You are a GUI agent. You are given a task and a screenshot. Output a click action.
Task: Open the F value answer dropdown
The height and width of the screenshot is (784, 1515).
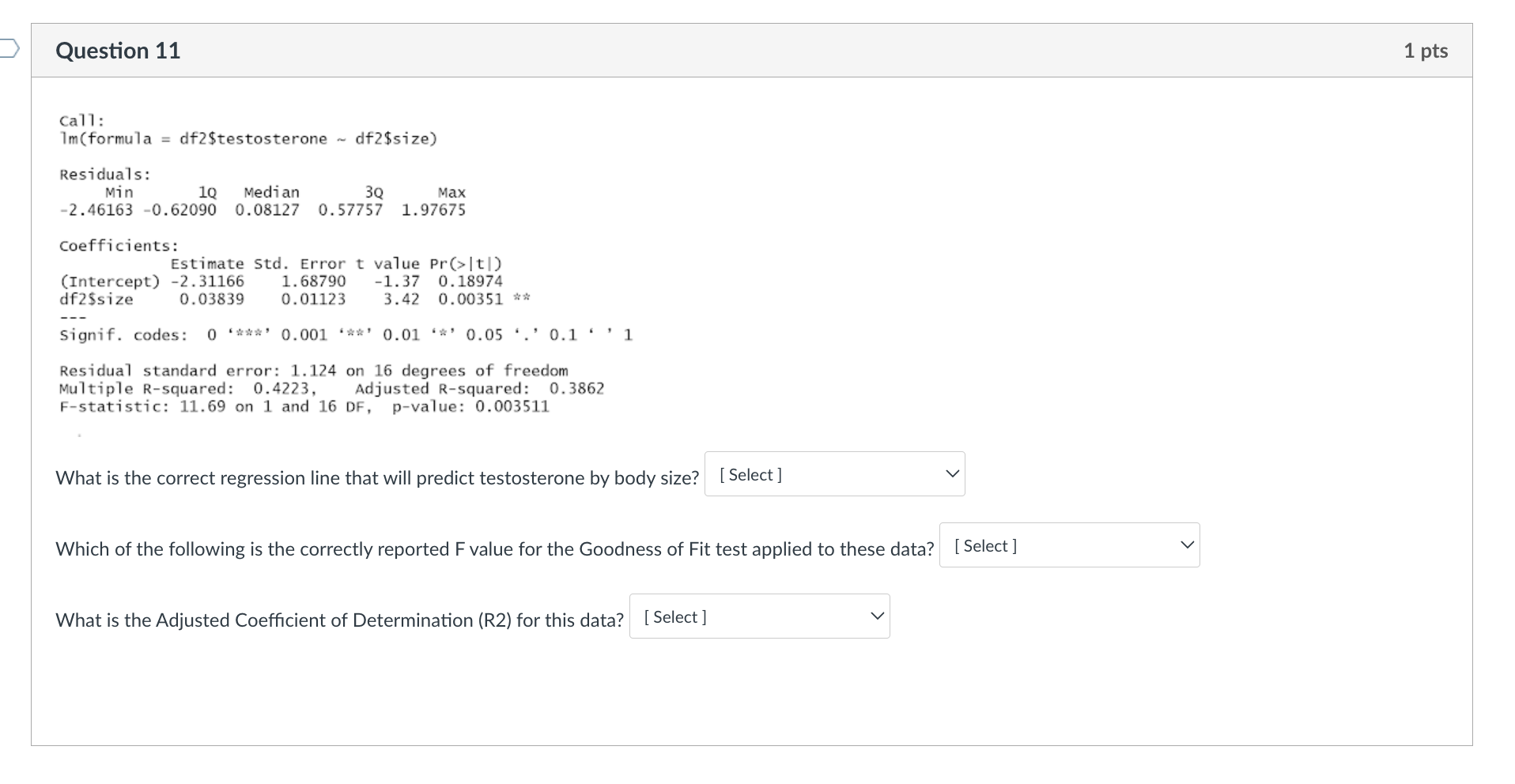click(1069, 545)
